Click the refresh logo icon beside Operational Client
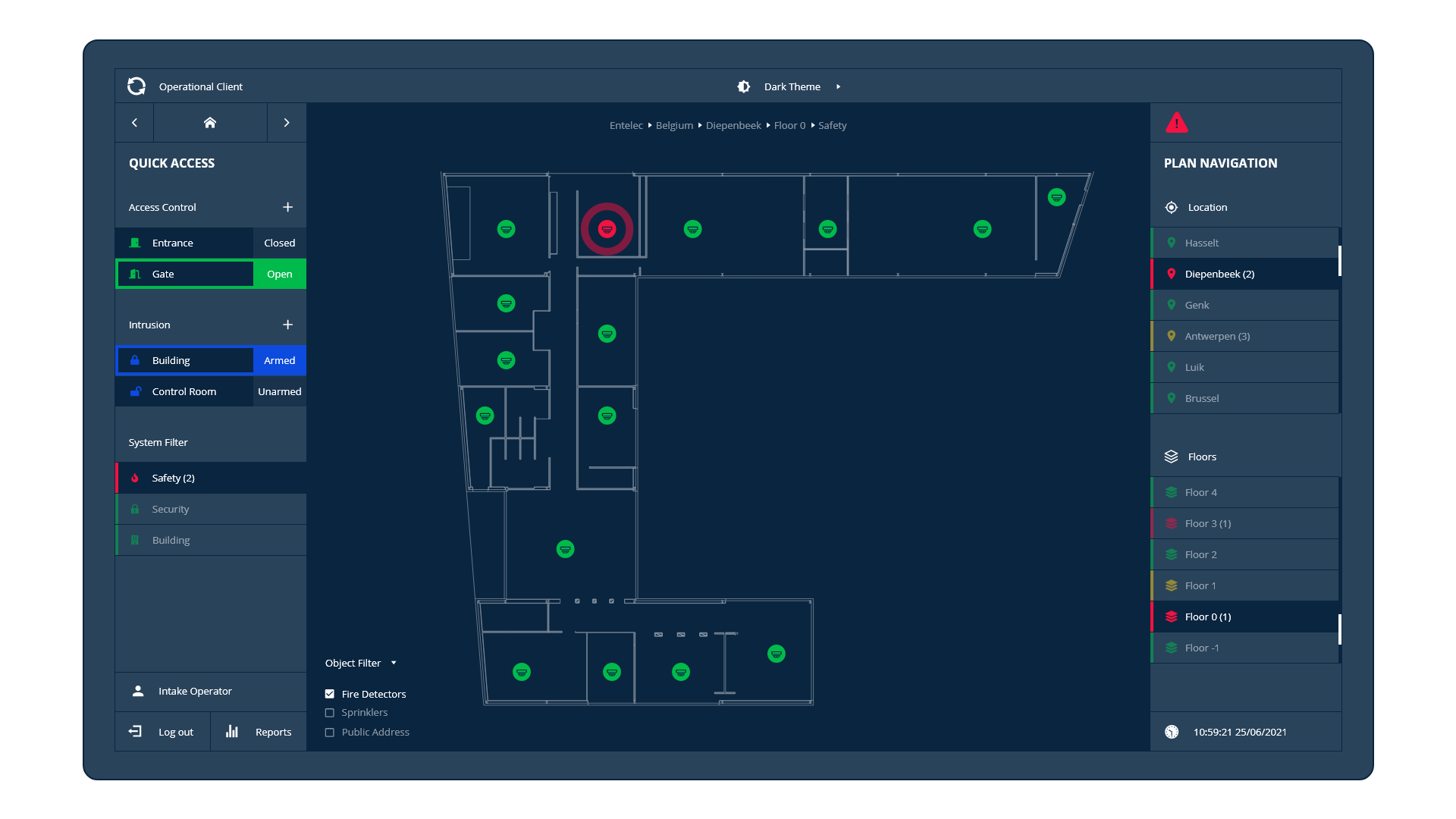1456x819 pixels. [x=136, y=86]
